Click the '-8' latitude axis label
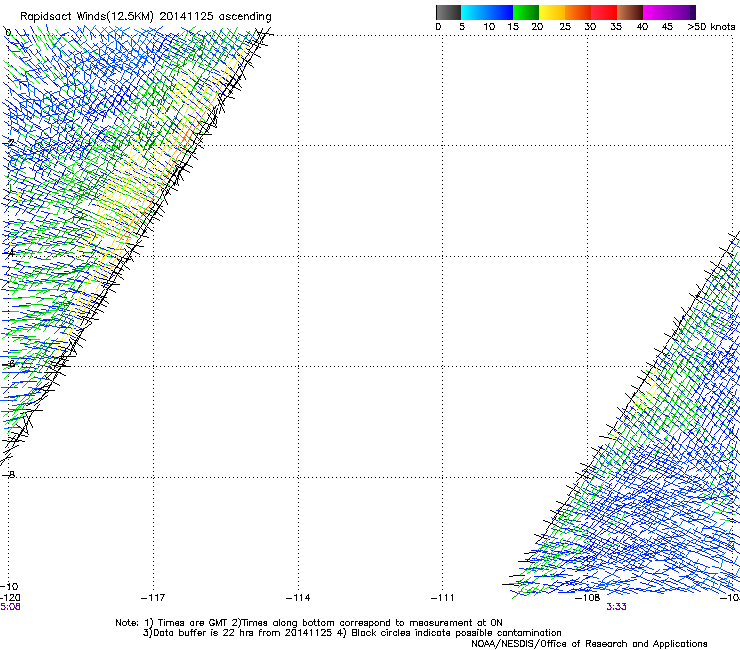Screen dimensions: 740x650 pyautogui.click(x=9, y=474)
